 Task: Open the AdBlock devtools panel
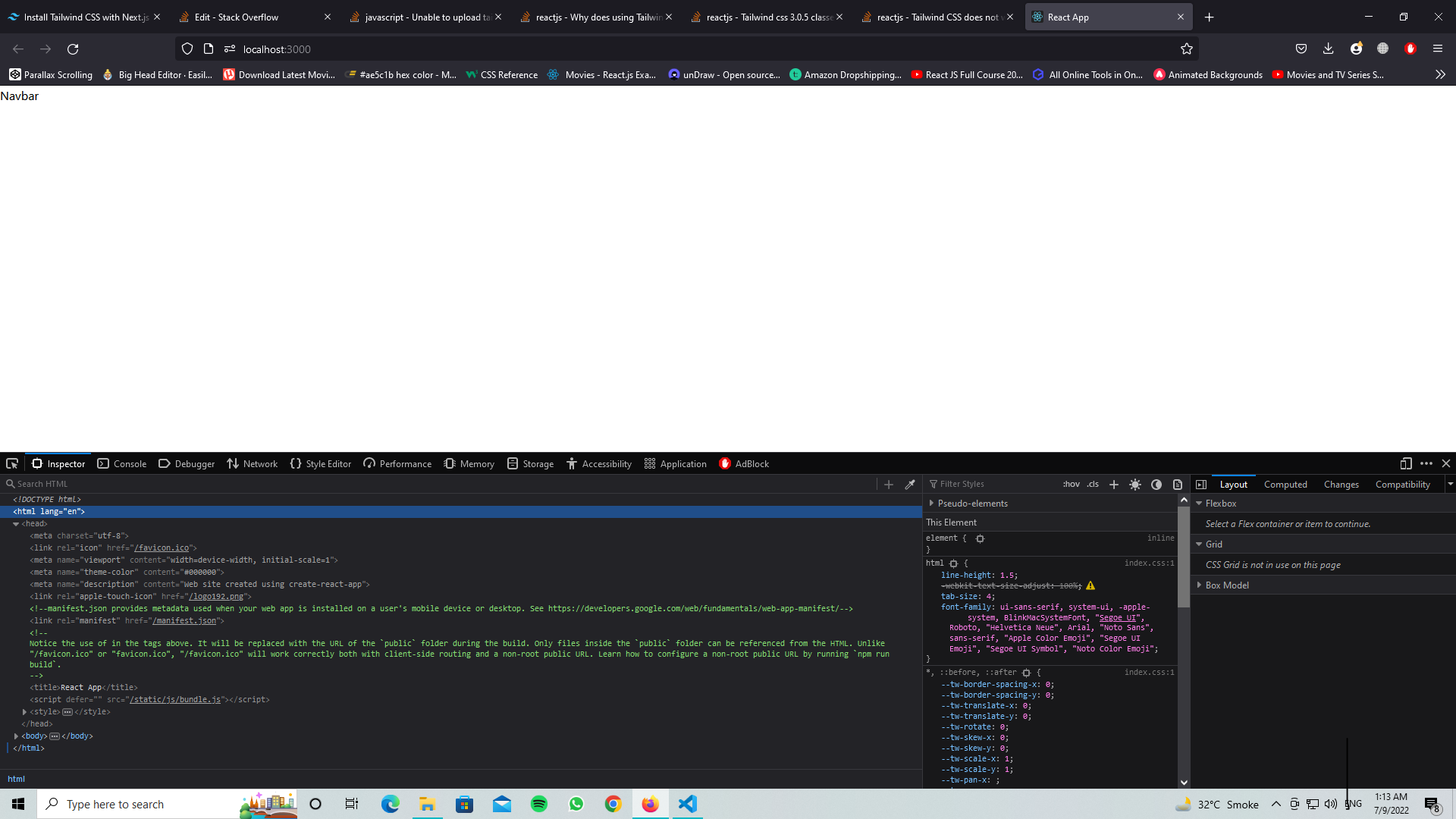744,463
